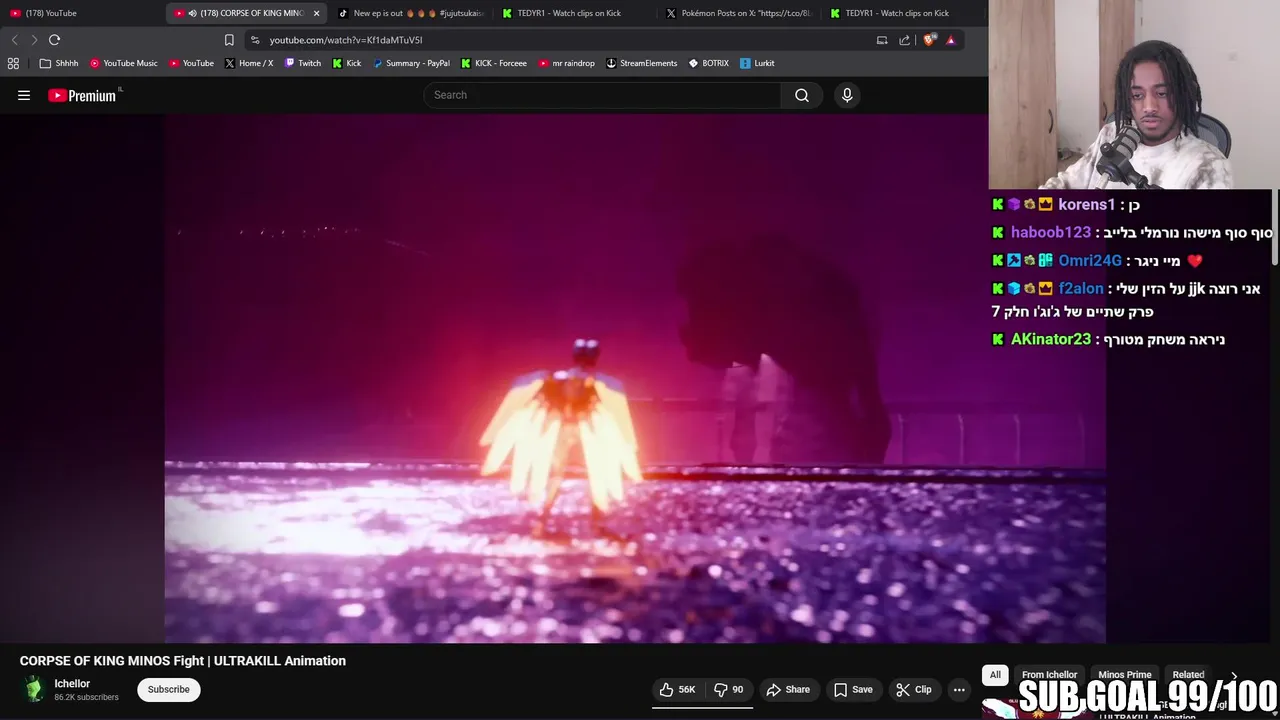Click the cast/media icon in address bar
The height and width of the screenshot is (720, 1280).
(882, 40)
